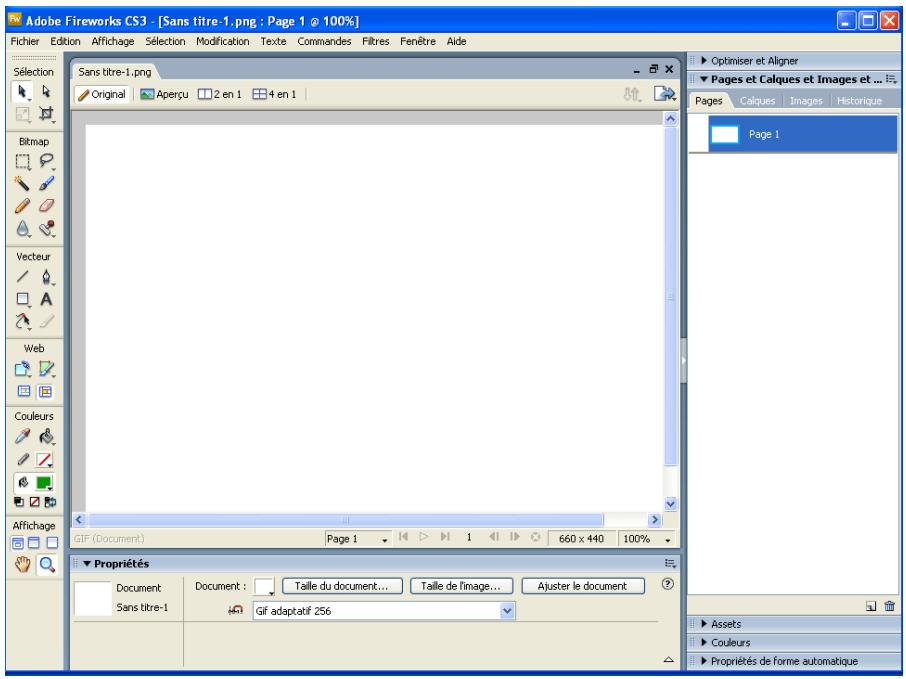Select the Zoom magnifier tool
Viewport: 906px width, 679px height.
coord(46,564)
